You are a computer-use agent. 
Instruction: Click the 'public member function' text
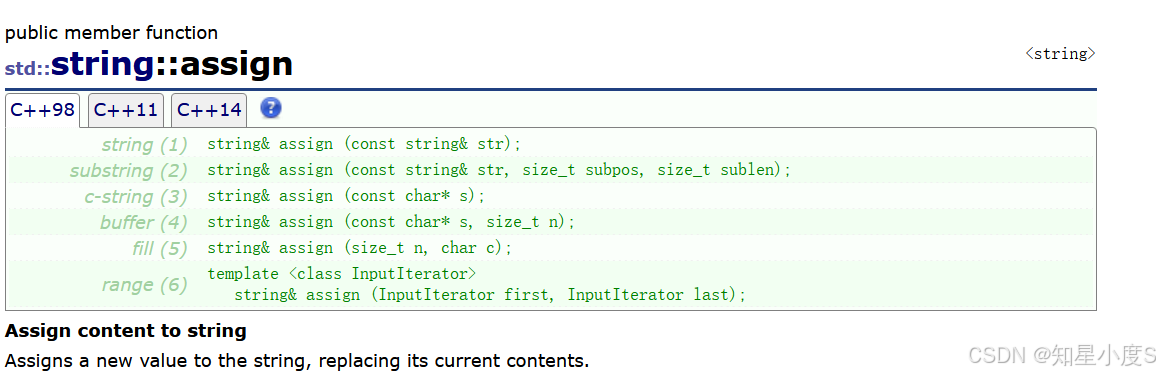click(x=112, y=33)
